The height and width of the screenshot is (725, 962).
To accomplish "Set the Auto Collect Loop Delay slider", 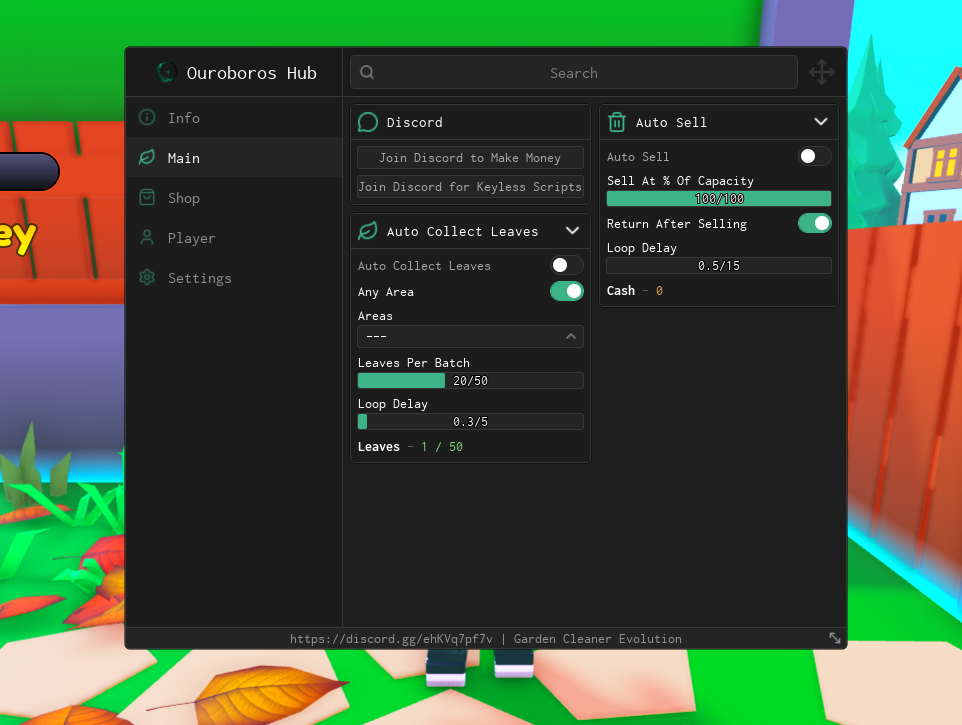I will click(x=471, y=421).
